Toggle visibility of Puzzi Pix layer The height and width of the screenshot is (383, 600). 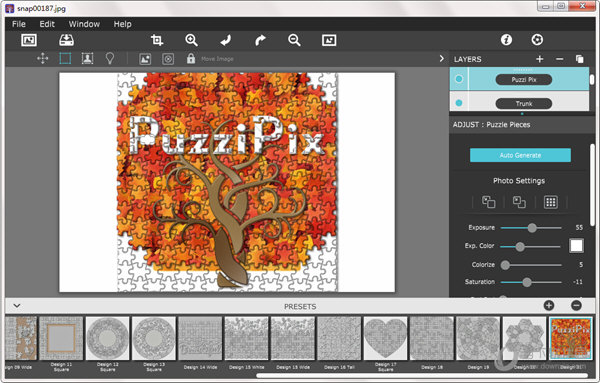click(x=458, y=79)
